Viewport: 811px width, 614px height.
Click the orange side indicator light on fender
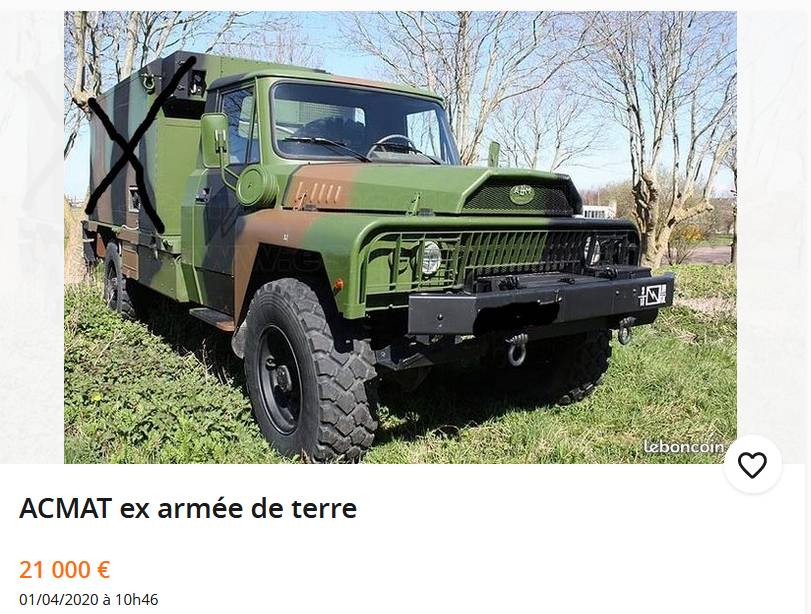pyautogui.click(x=338, y=285)
